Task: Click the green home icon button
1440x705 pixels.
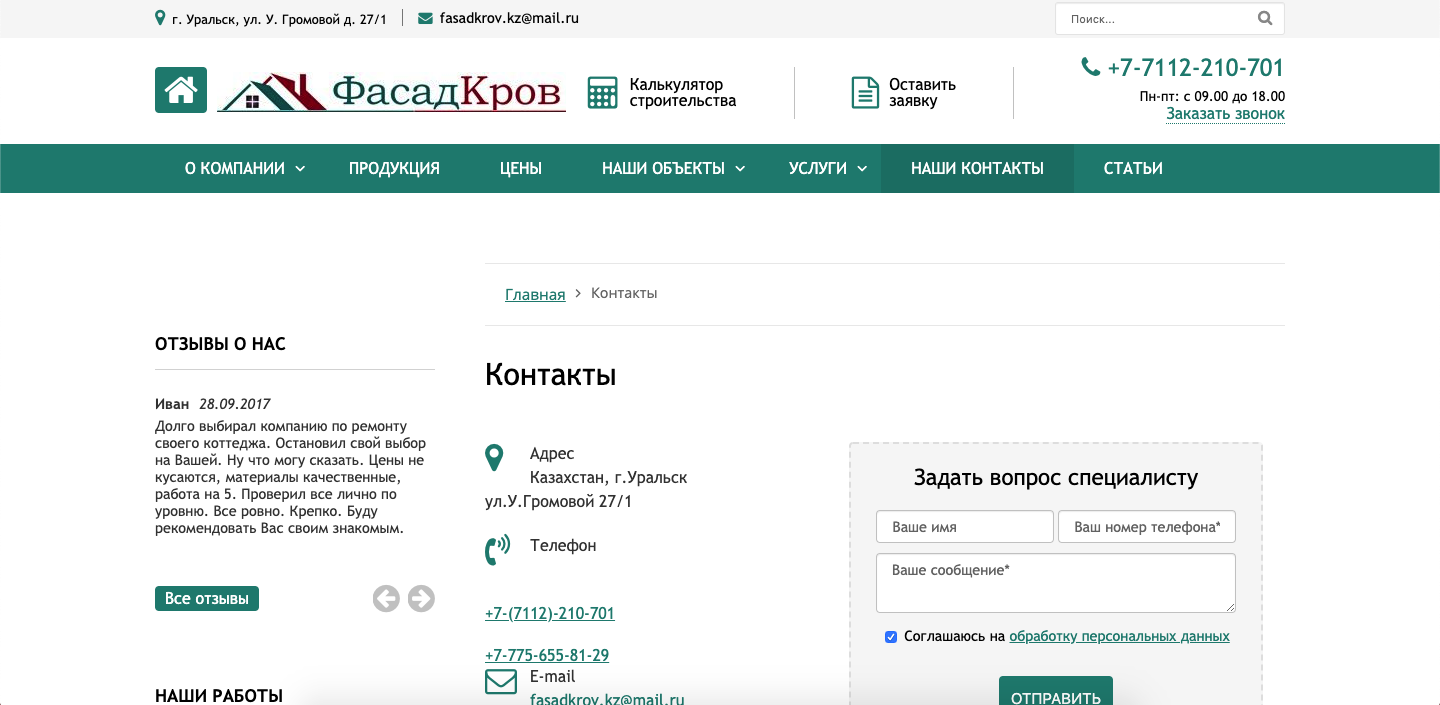Action: click(x=181, y=90)
